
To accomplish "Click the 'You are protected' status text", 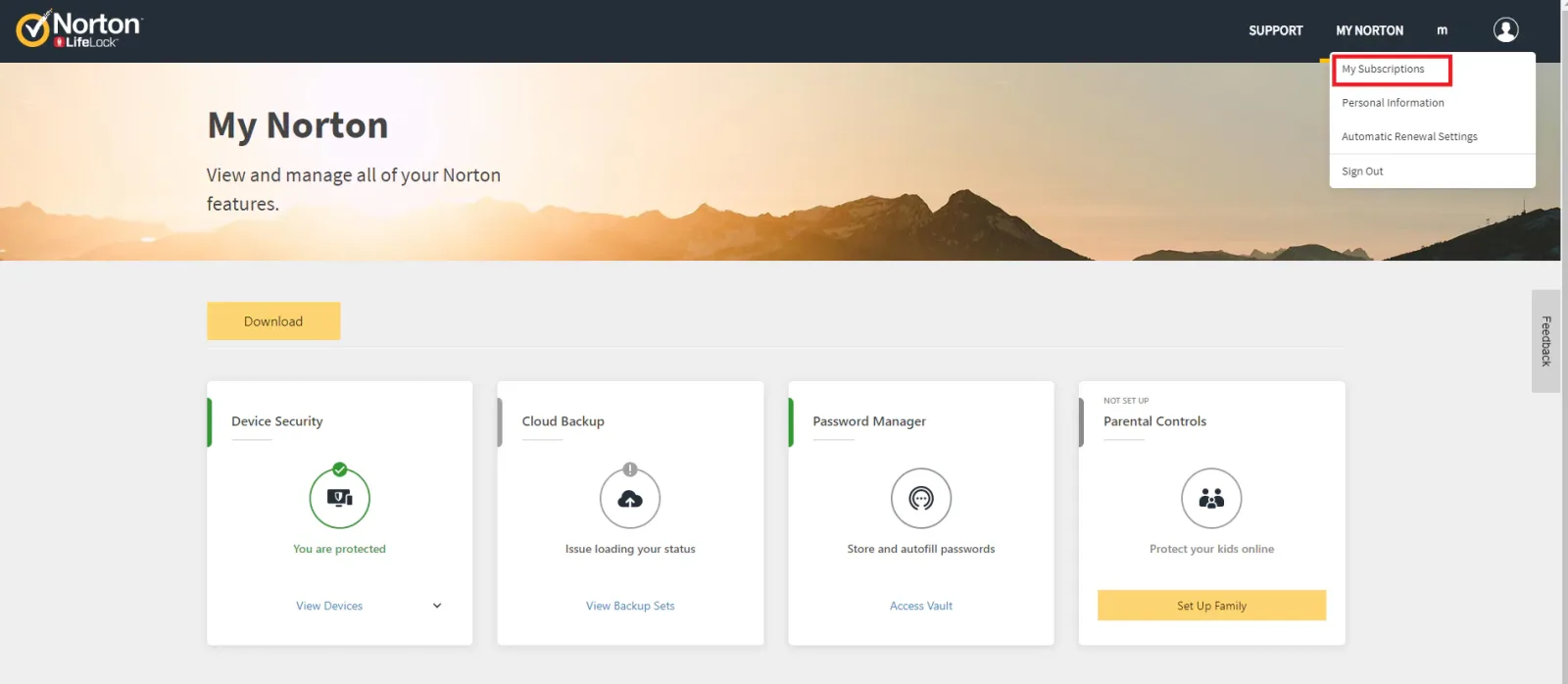I will click(339, 549).
